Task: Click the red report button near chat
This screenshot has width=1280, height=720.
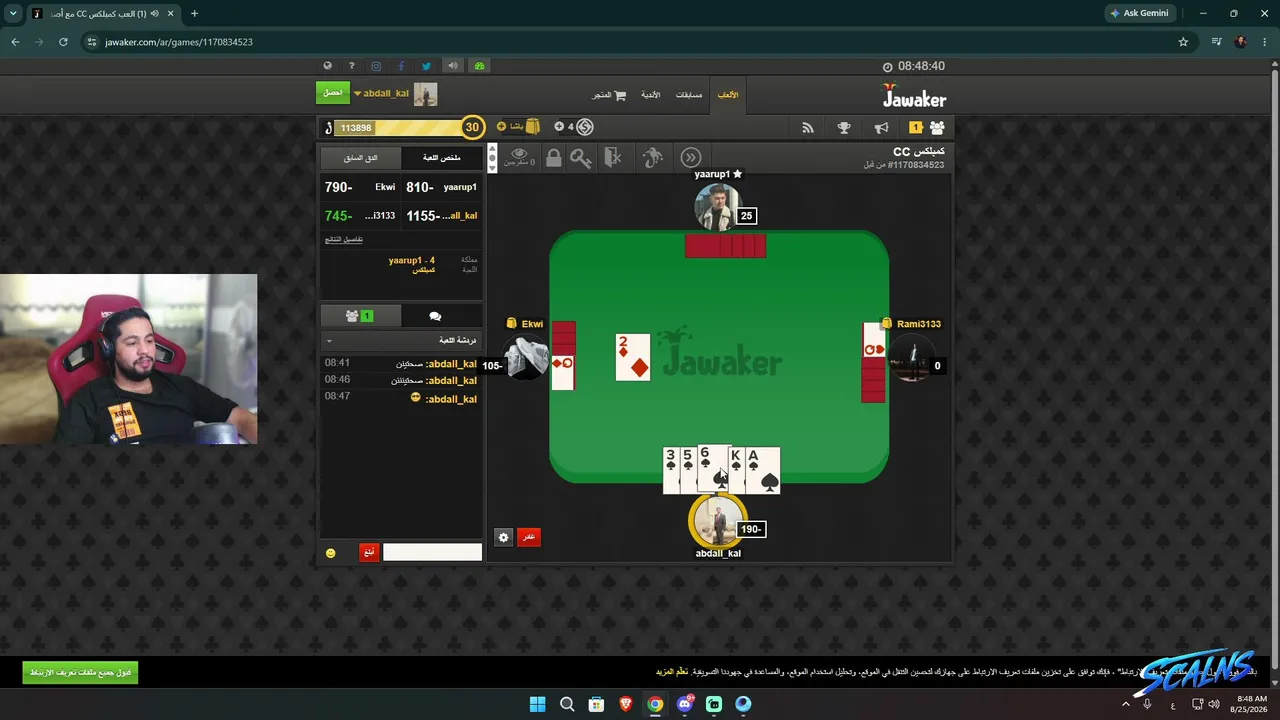Action: [369, 552]
